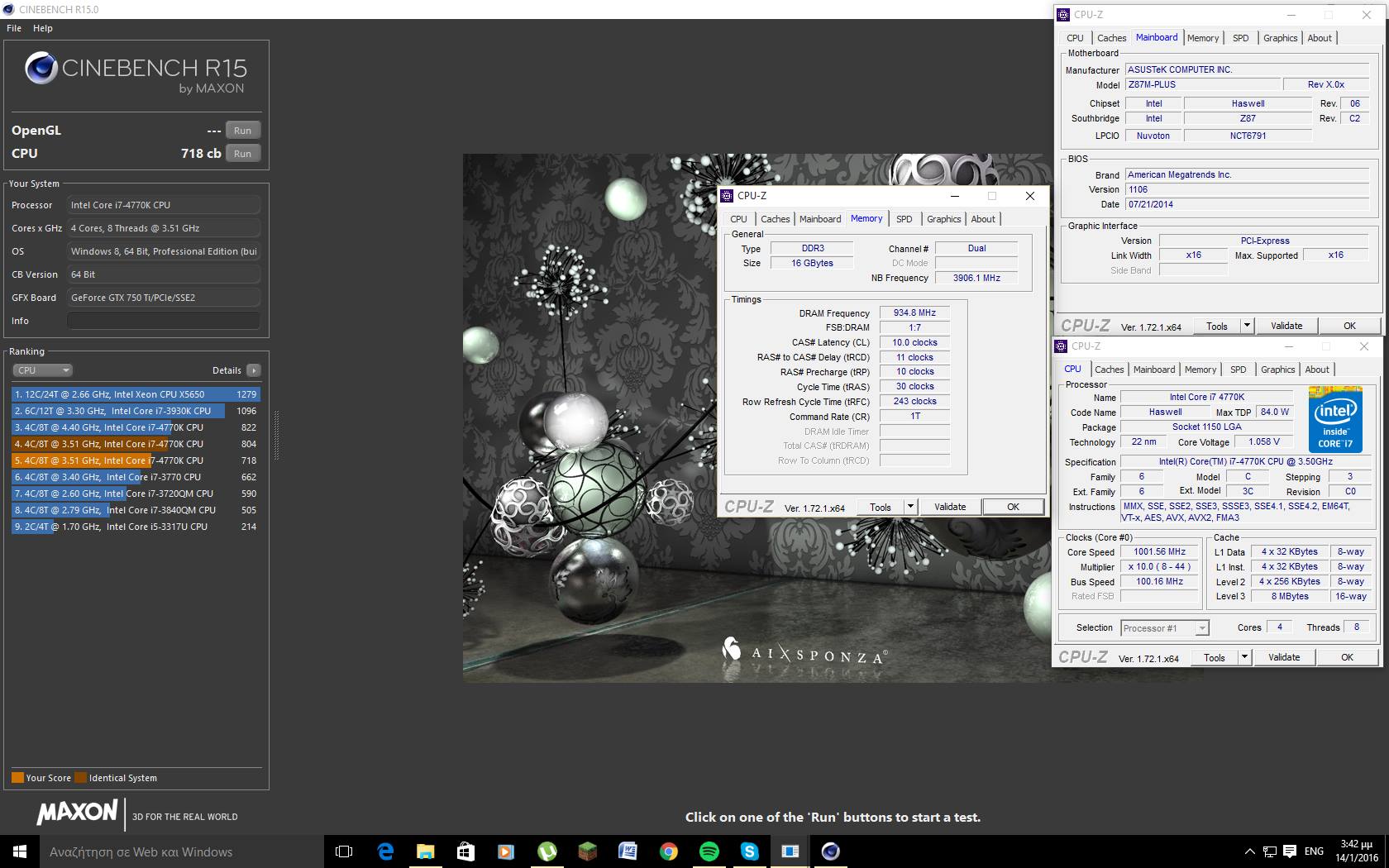1389x868 pixels.
Task: Click motherboard Model value Z87M-PLUS
Action: (x=1201, y=84)
